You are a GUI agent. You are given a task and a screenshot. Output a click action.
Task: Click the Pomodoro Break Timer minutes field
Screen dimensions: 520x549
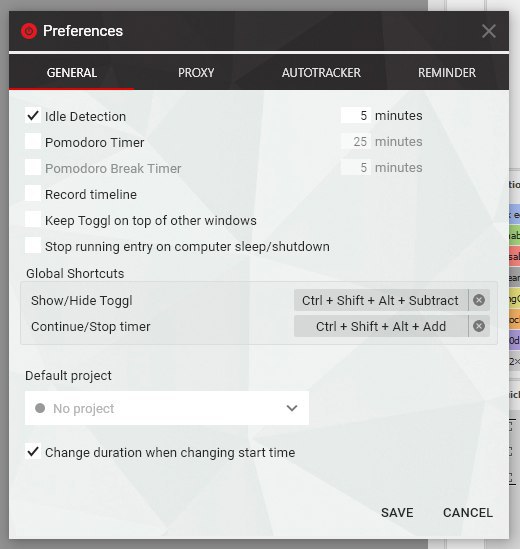coord(356,167)
